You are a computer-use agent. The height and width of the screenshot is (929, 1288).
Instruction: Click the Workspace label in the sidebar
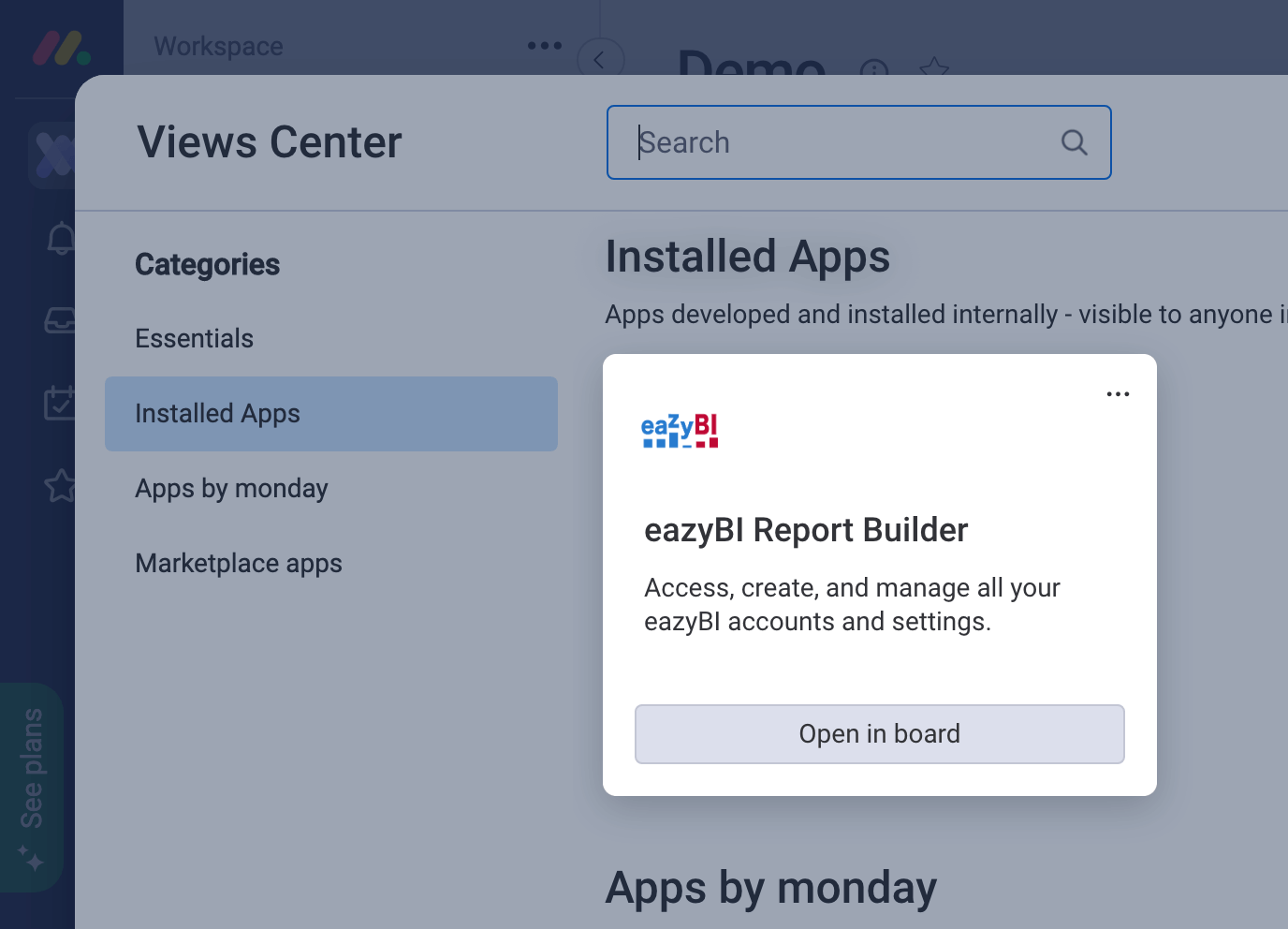pyautogui.click(x=218, y=46)
